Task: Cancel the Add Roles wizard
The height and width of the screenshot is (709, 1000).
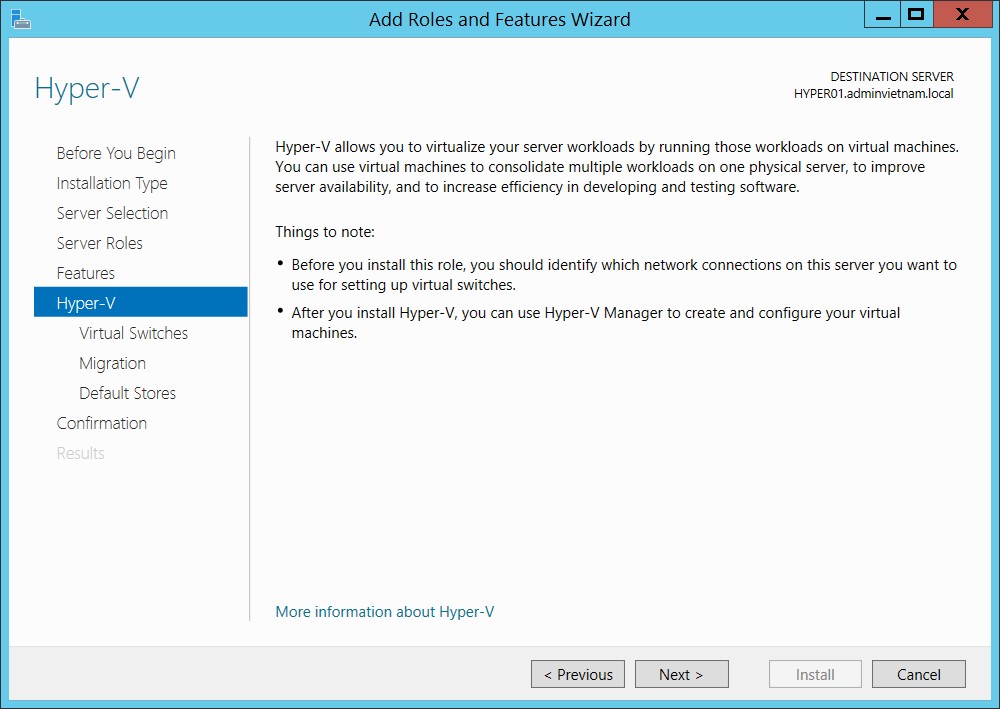Action: [918, 674]
